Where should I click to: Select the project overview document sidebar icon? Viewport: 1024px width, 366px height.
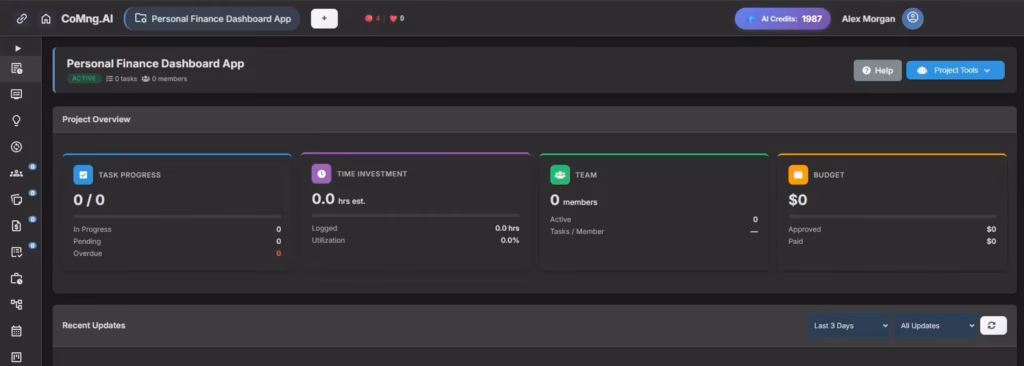(x=17, y=68)
